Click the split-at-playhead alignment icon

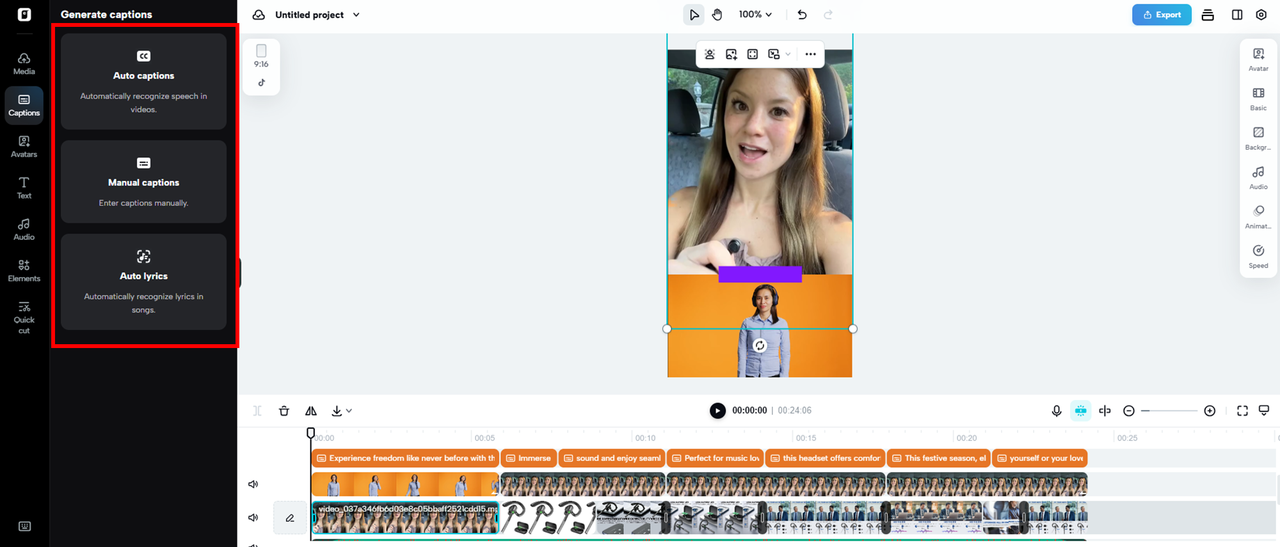pyautogui.click(x=1105, y=411)
